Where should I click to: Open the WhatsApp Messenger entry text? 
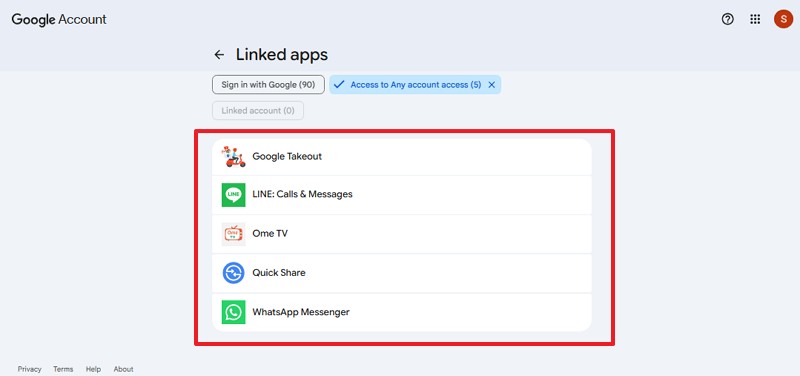[x=301, y=312]
